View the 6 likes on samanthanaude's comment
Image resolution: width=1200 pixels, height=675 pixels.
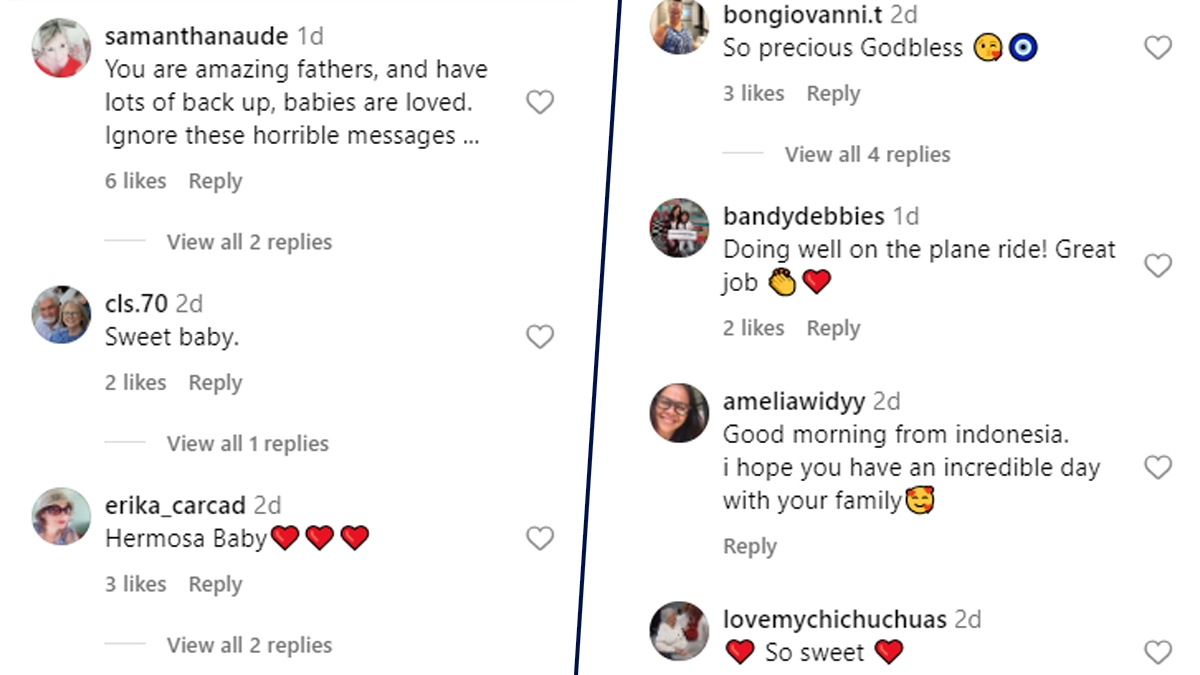(135, 182)
